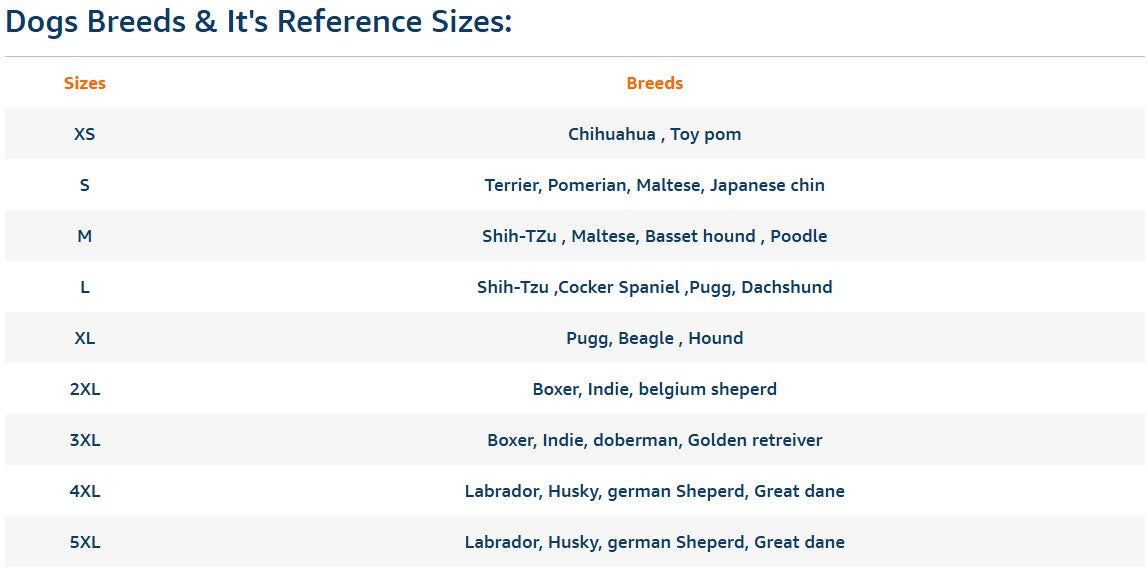Screen dimensions: 1147x569
Task: Click the Boxer, Indie, belgium sheperd text
Action: pyautogui.click(x=655, y=389)
